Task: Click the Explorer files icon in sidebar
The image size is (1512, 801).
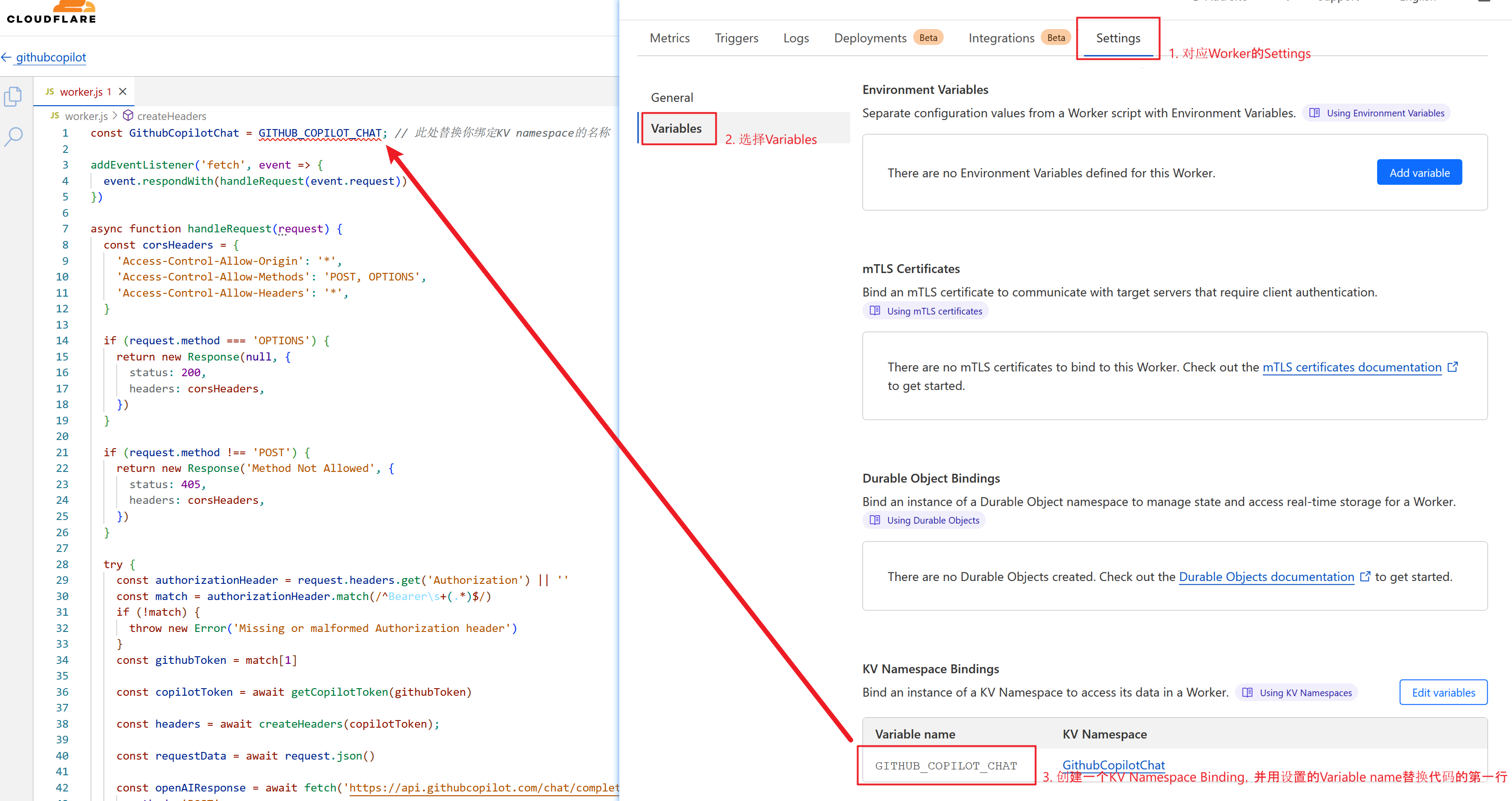Action: tap(13, 97)
